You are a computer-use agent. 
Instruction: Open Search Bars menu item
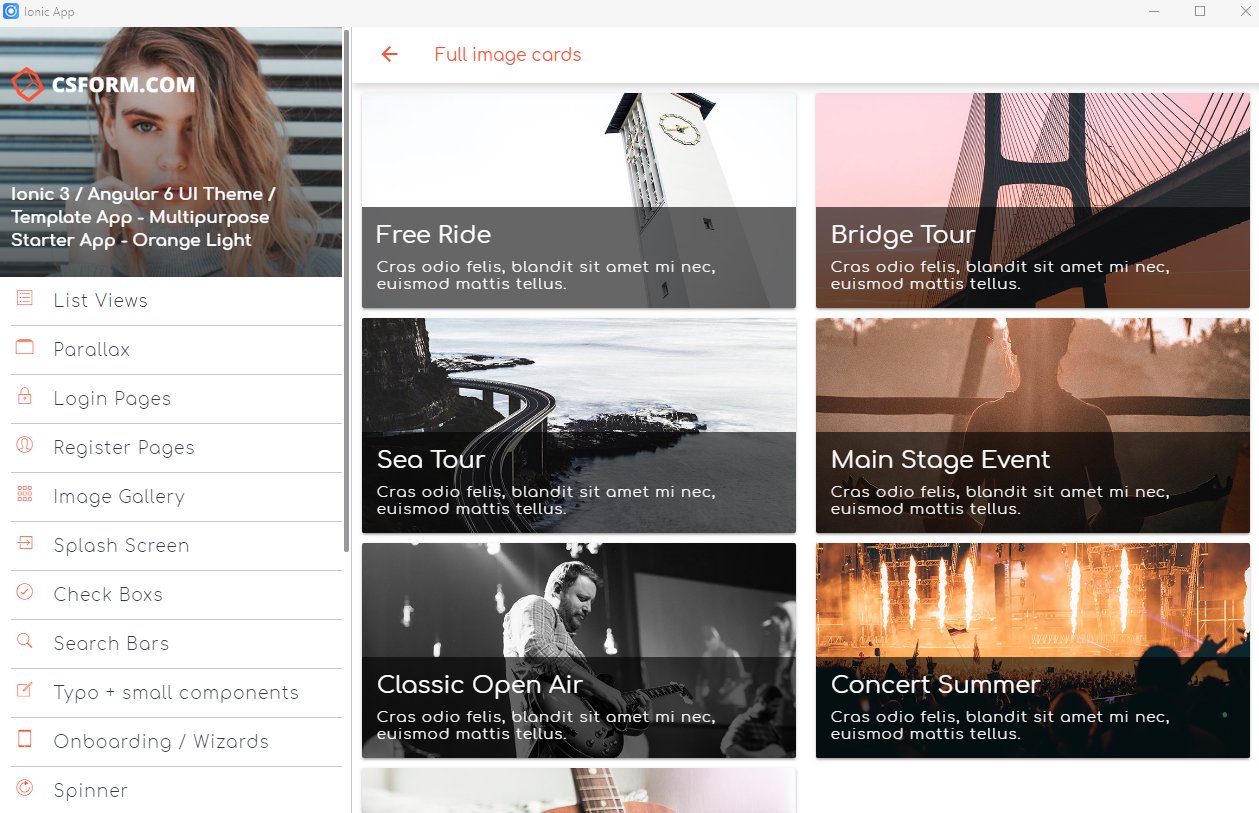click(176, 644)
